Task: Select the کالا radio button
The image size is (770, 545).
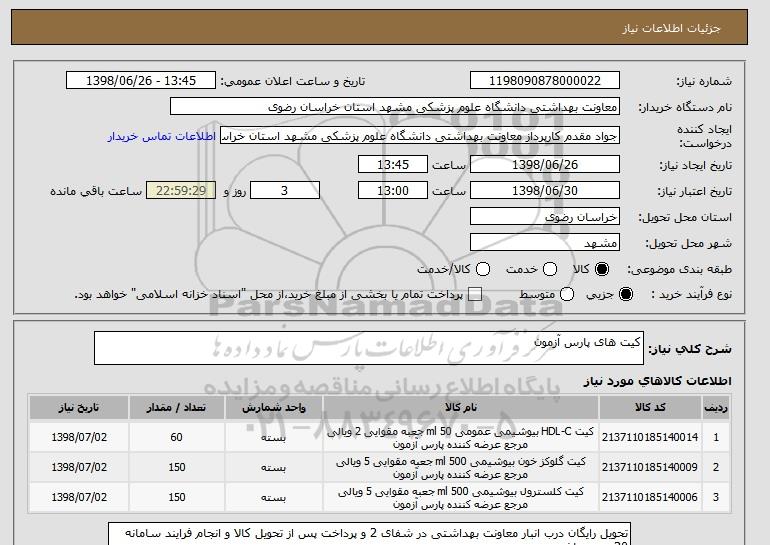Action: tap(602, 269)
